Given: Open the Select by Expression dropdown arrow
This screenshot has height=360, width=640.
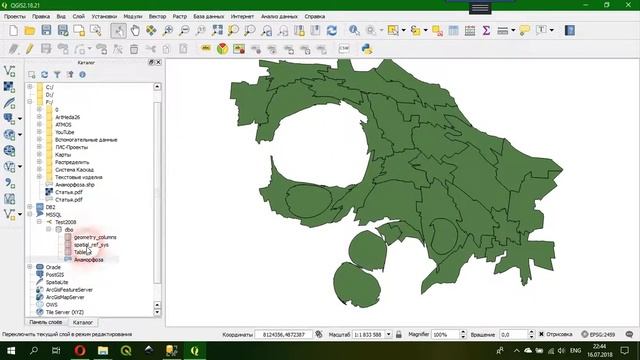Looking at the screenshot, I should [425, 31].
